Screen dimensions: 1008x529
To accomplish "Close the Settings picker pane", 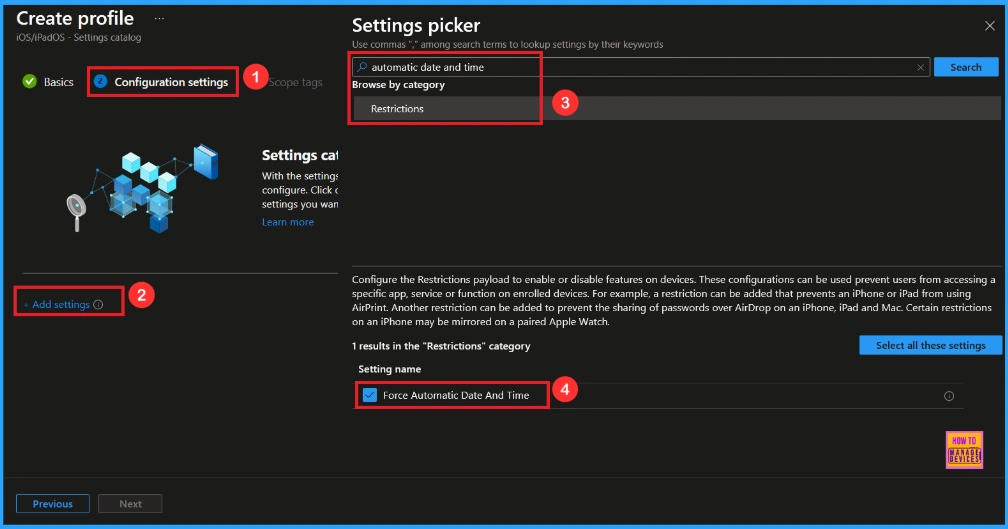I will coord(989,26).
